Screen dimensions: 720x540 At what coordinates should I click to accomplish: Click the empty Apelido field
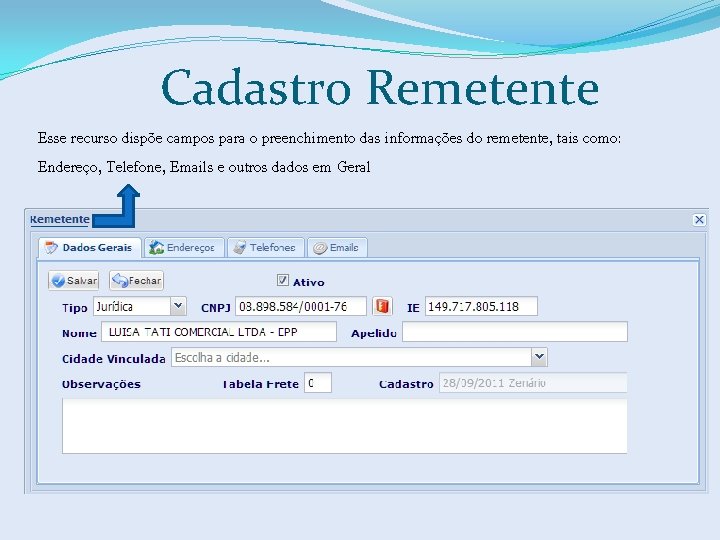pyautogui.click(x=515, y=332)
